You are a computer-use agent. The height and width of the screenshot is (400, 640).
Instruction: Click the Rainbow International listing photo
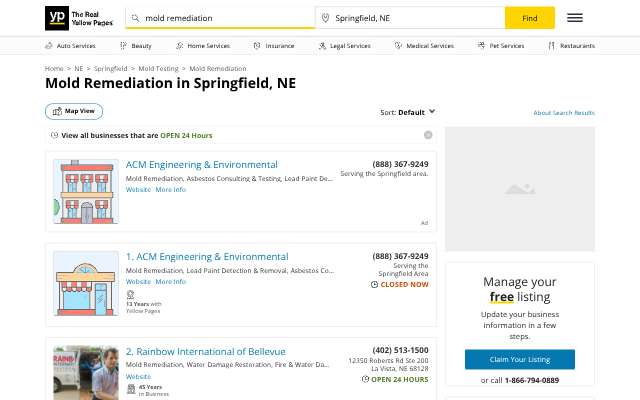pos(86,373)
